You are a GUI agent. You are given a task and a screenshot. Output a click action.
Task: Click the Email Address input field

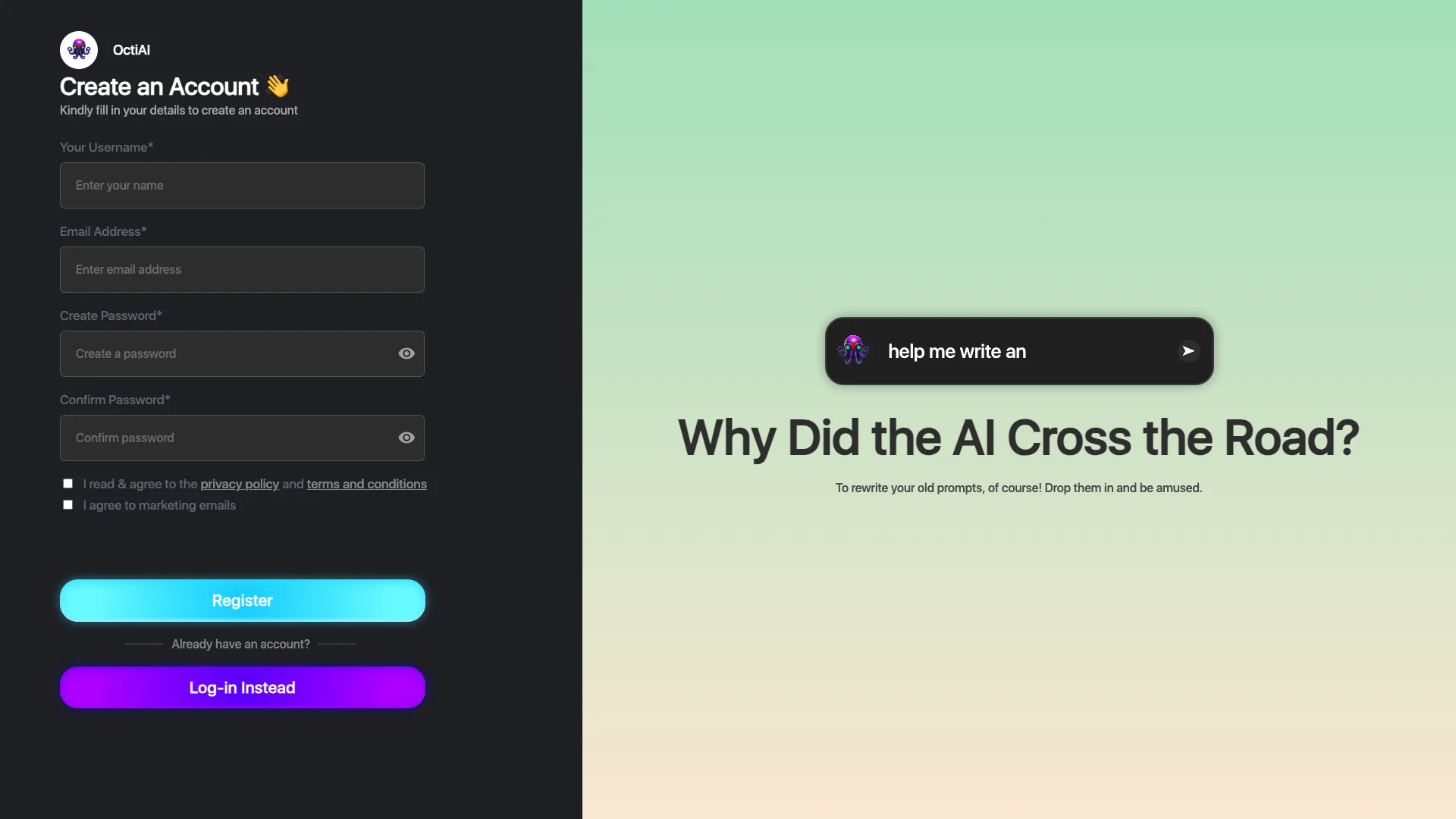[242, 269]
